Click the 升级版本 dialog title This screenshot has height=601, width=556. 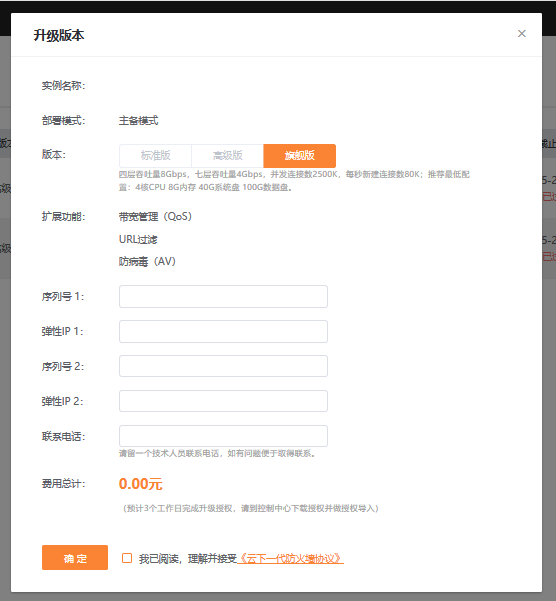pos(59,35)
